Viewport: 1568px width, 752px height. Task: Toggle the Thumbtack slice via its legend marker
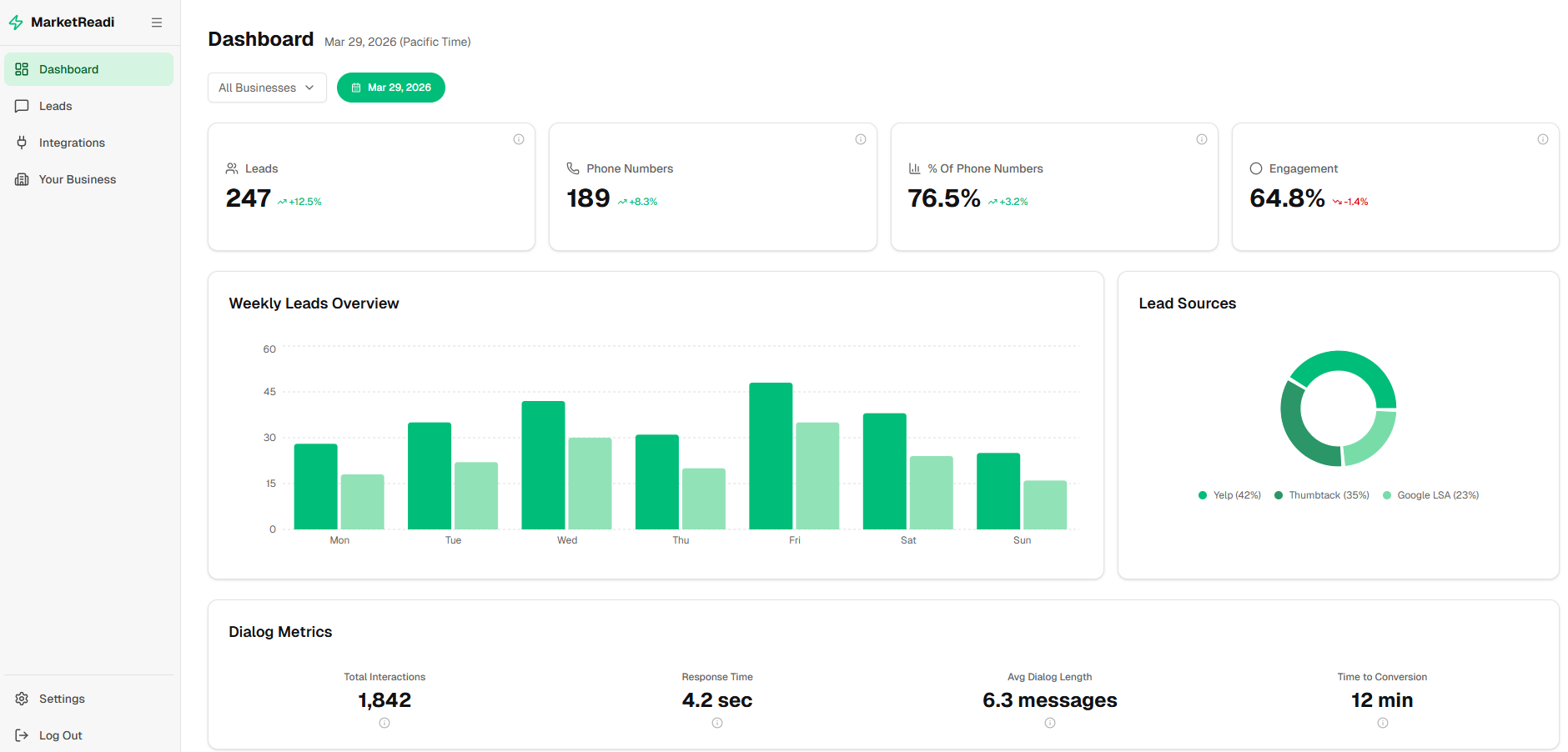click(1279, 494)
